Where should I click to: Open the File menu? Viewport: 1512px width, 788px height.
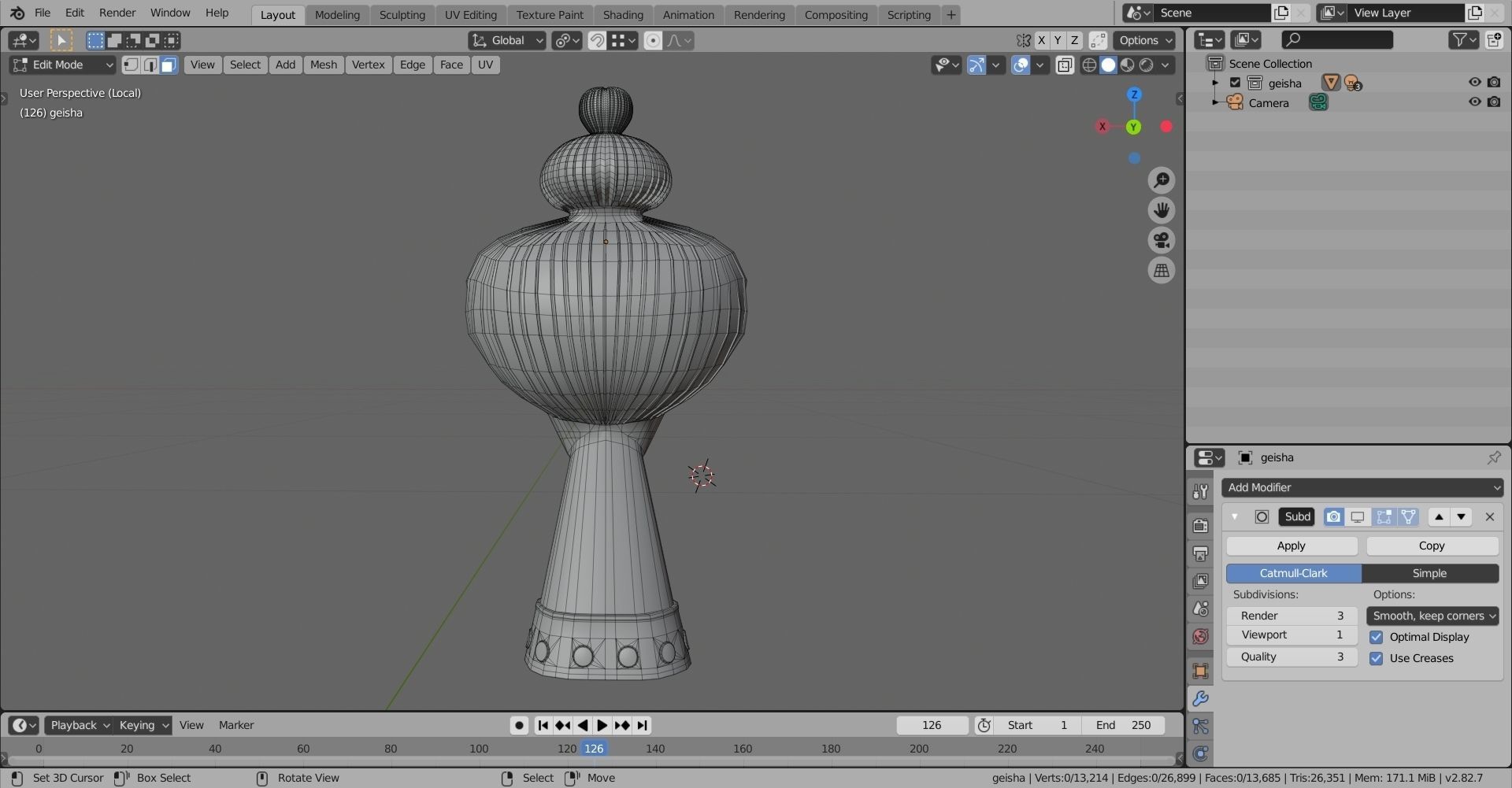click(43, 13)
